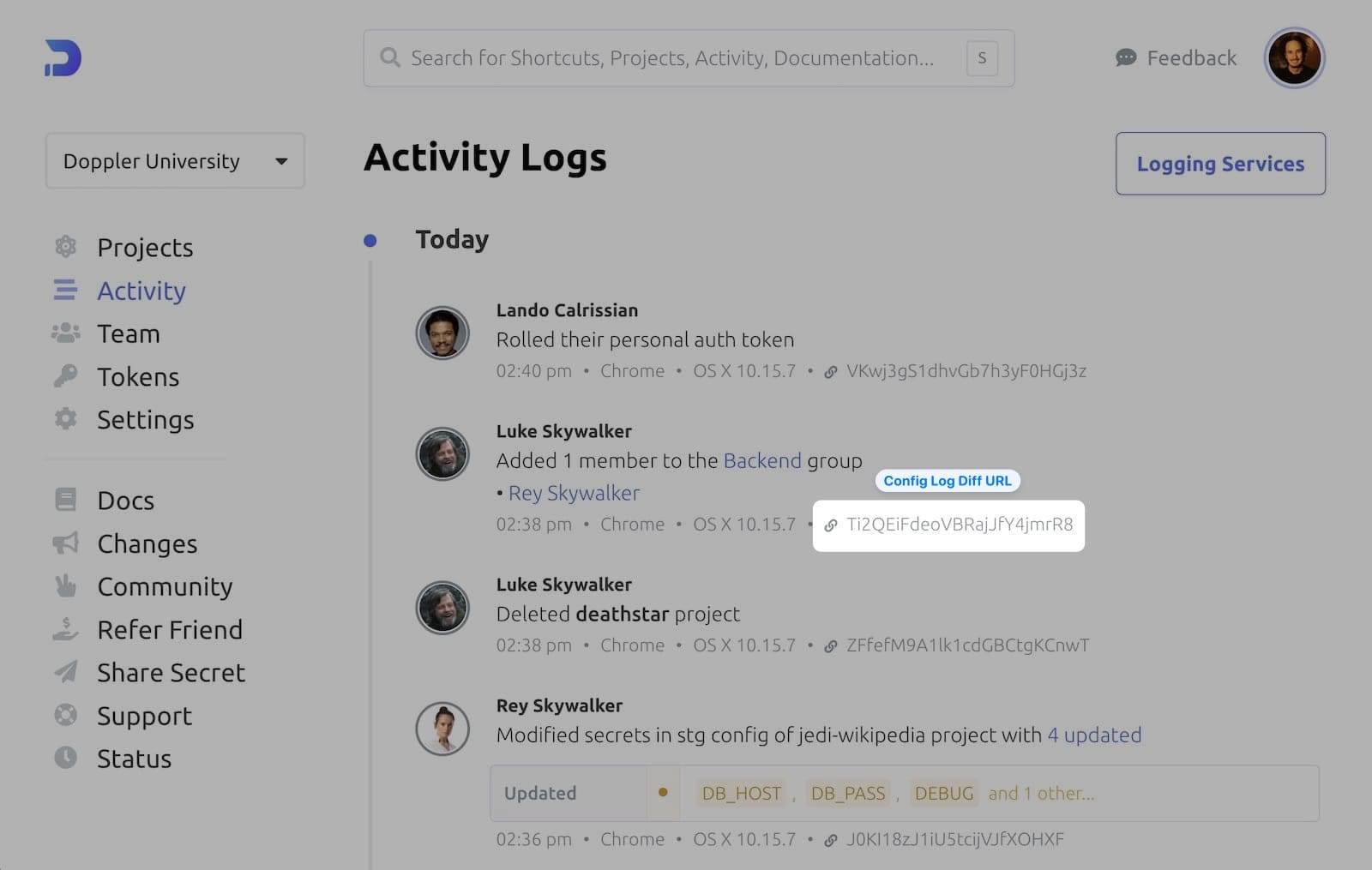Image resolution: width=1372 pixels, height=870 pixels.
Task: Click the dropdown arrow next to Doppler University
Action: coord(281,161)
